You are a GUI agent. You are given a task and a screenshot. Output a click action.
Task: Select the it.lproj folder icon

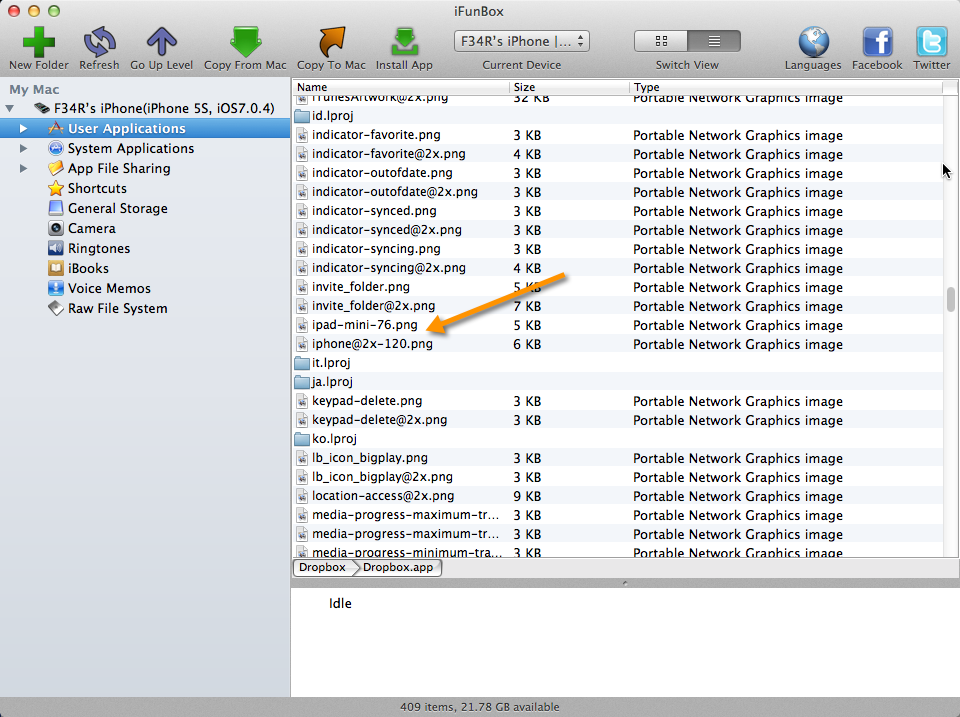click(x=302, y=363)
